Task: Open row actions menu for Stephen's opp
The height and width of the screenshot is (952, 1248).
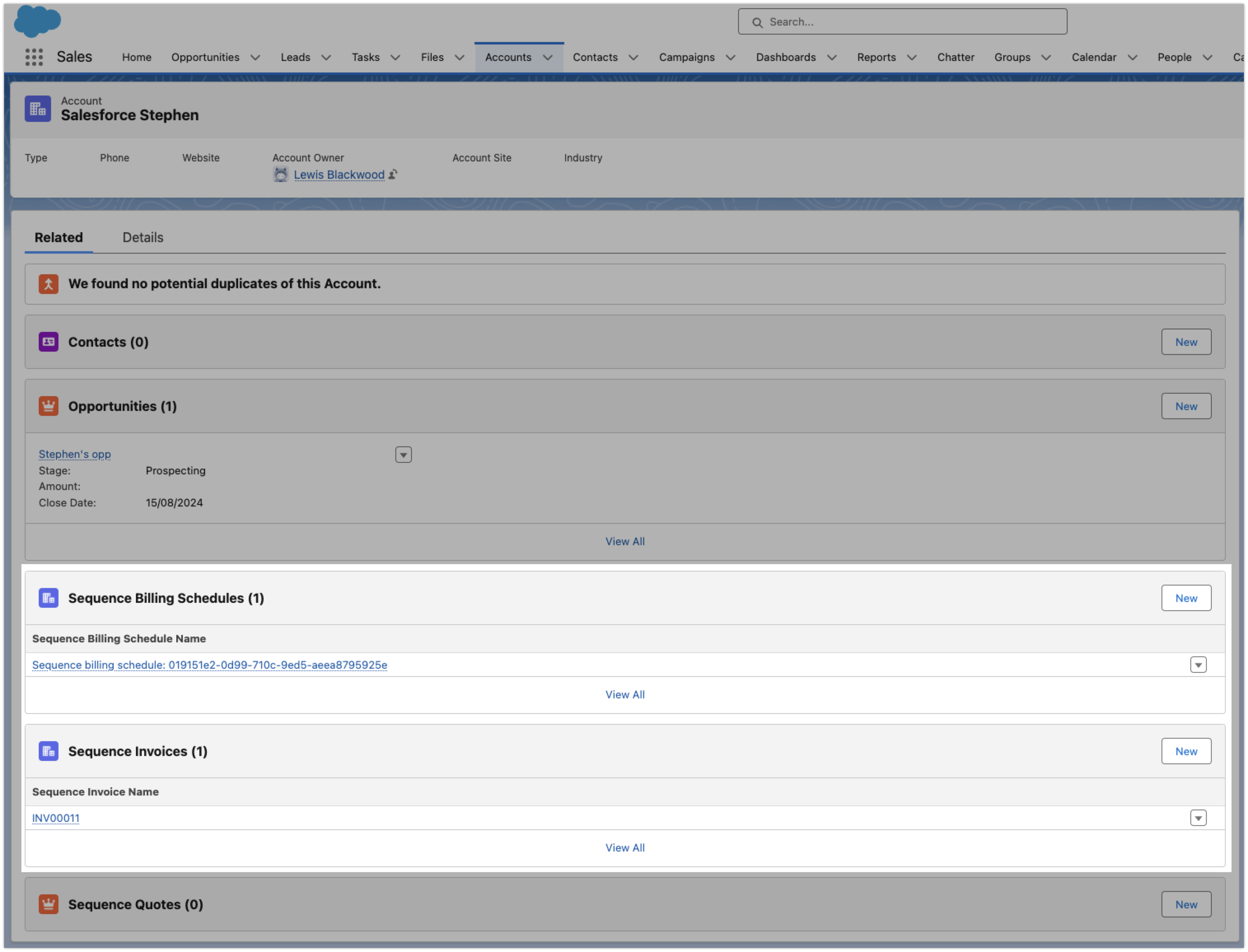Action: 404,455
